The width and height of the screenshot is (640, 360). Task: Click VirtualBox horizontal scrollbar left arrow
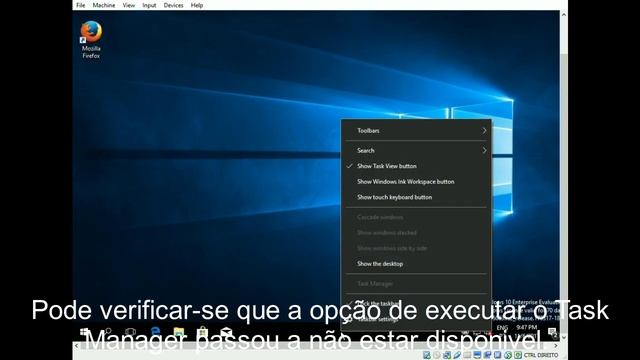tap(76, 345)
